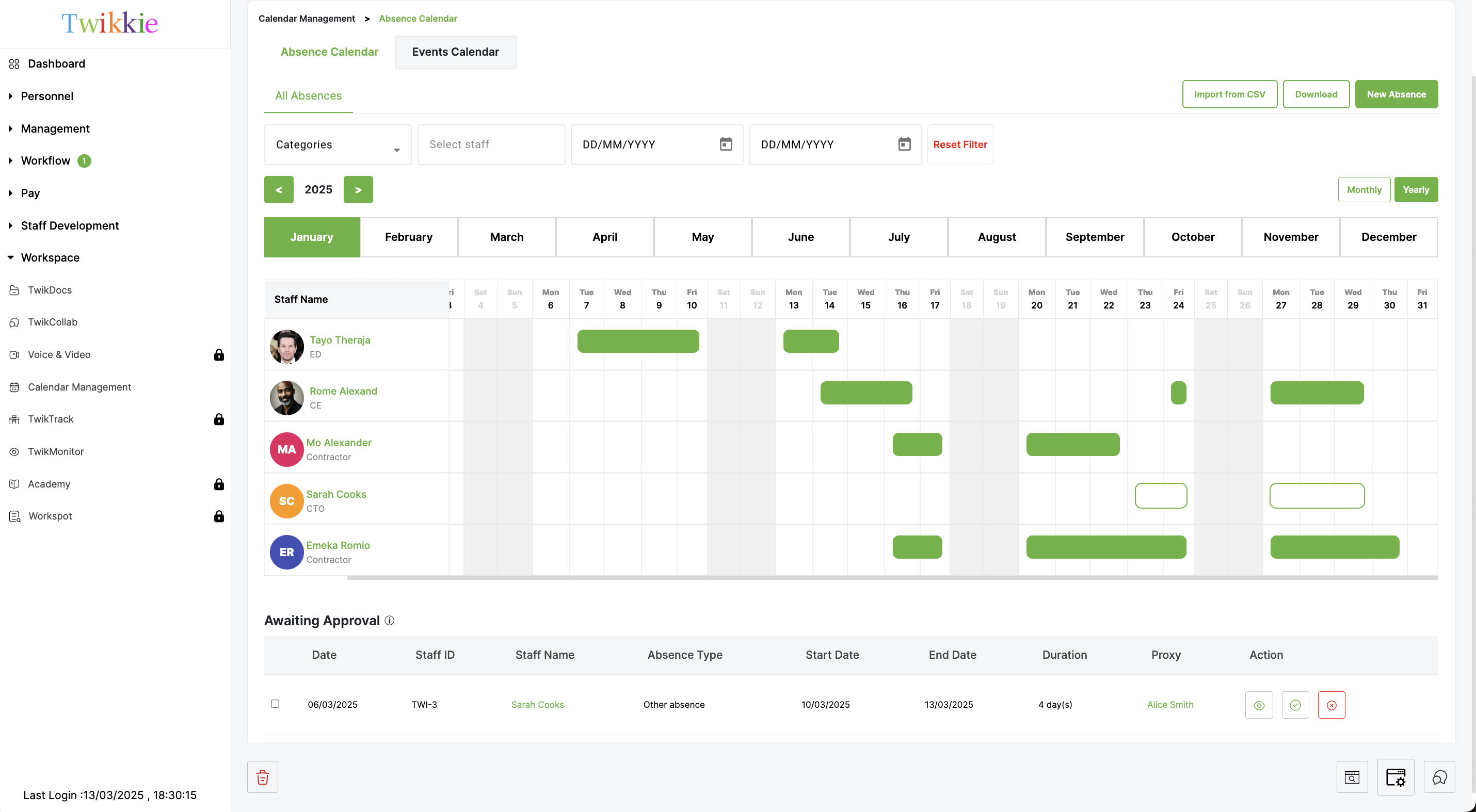Approve the awaiting absence request
This screenshot has height=812, width=1476.
point(1295,704)
